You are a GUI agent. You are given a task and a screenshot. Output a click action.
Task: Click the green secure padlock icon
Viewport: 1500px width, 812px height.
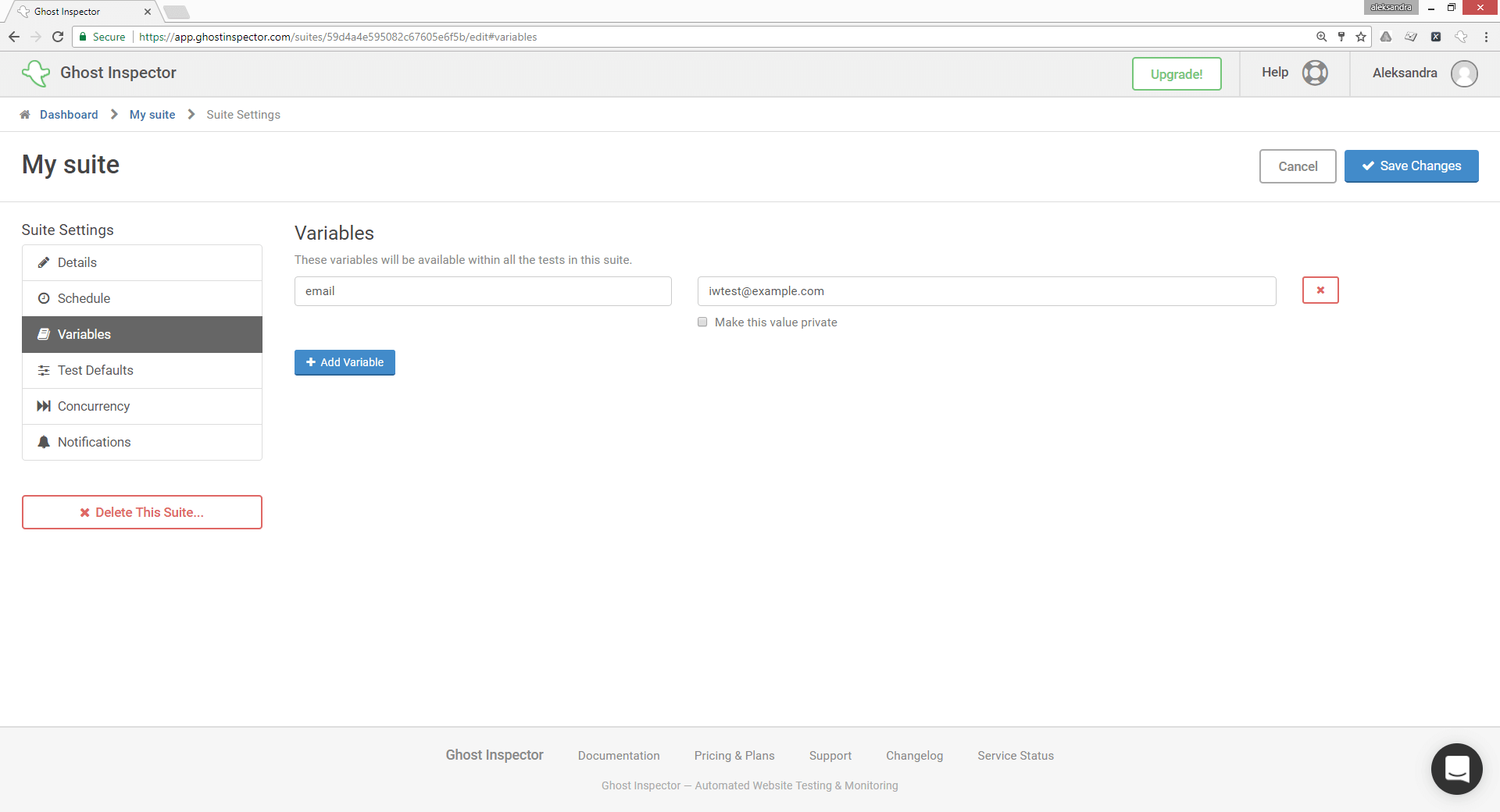[83, 37]
